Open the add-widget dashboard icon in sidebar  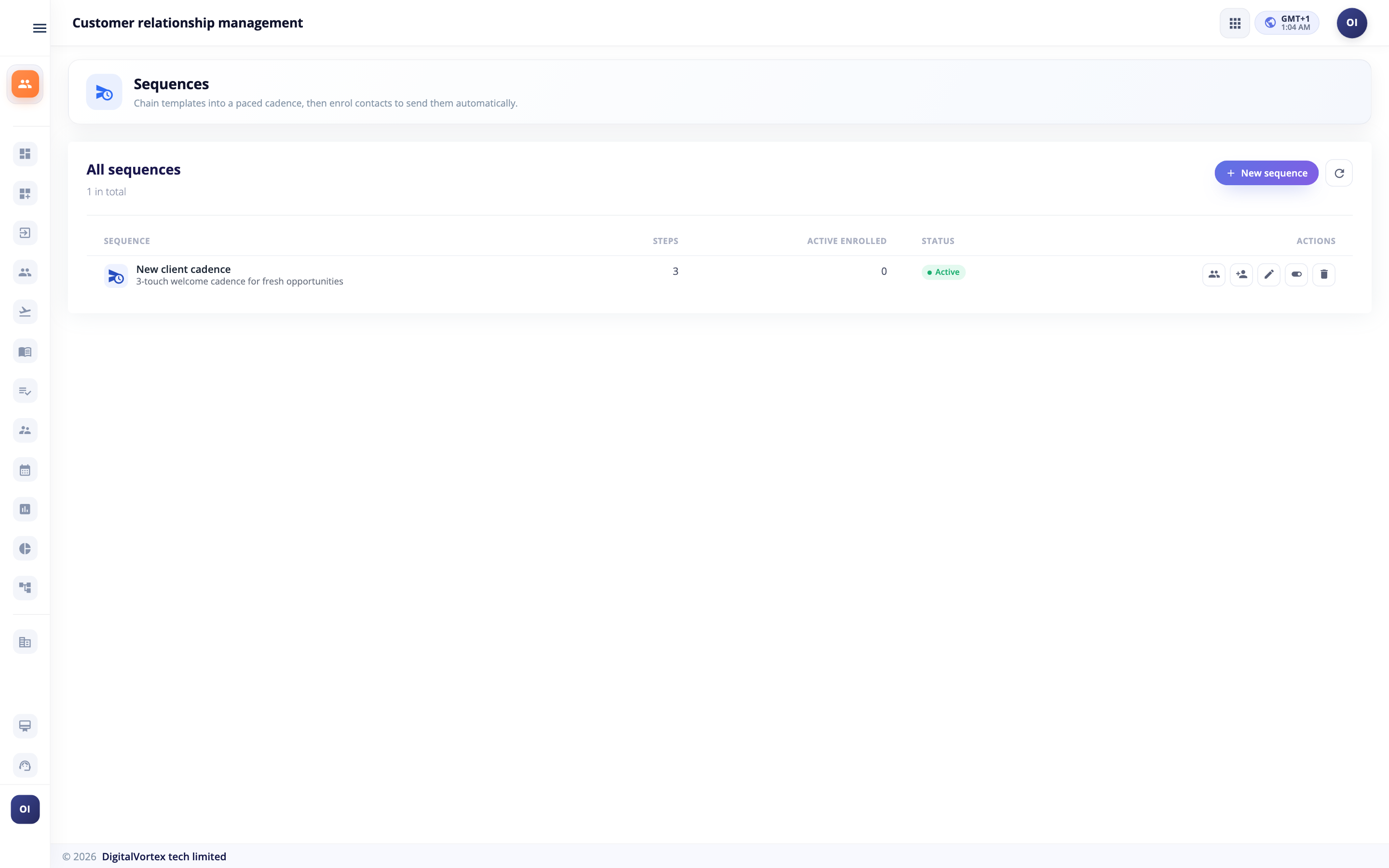click(25, 193)
